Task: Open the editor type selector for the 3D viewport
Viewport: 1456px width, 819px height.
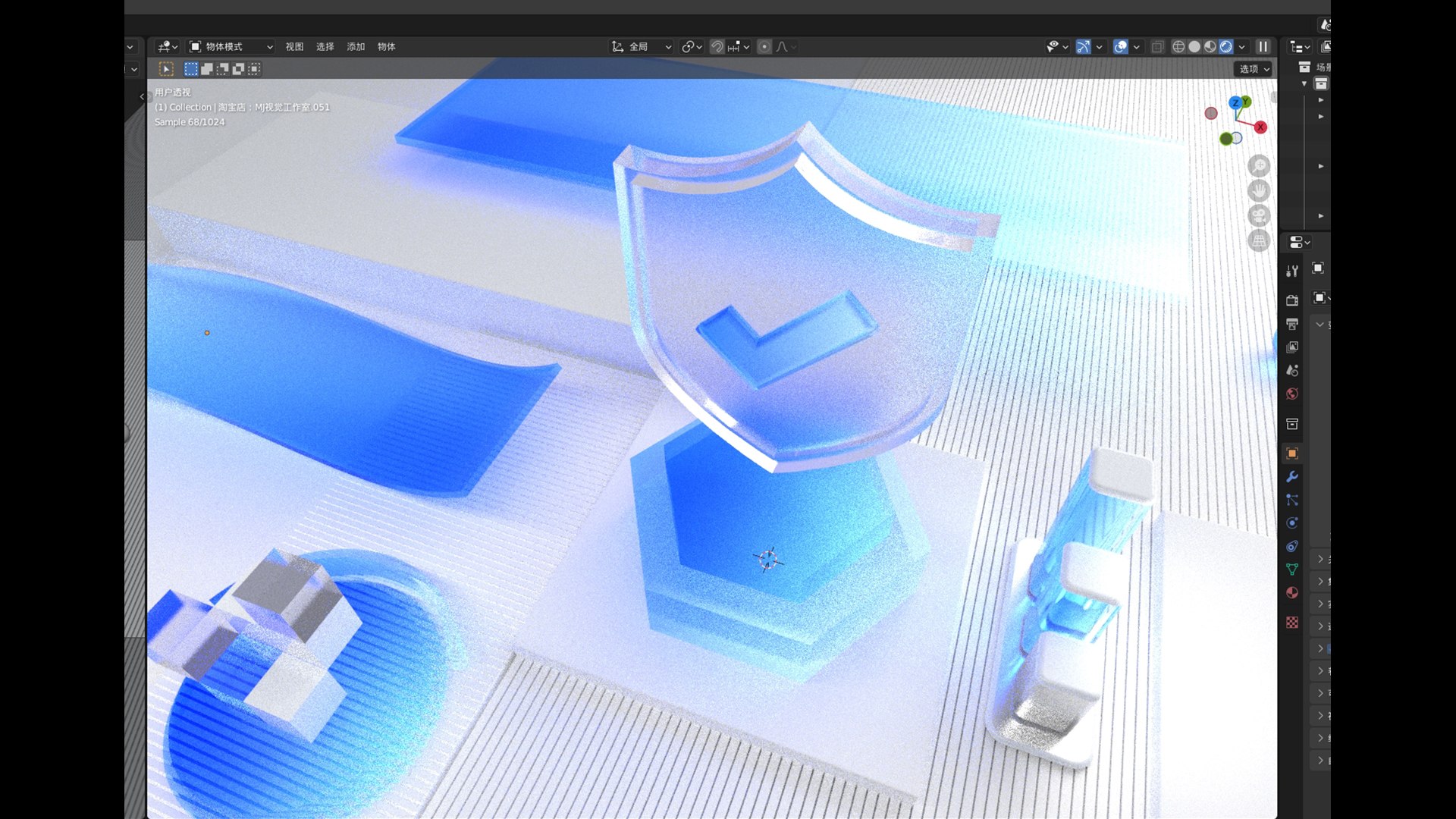Action: click(x=167, y=47)
